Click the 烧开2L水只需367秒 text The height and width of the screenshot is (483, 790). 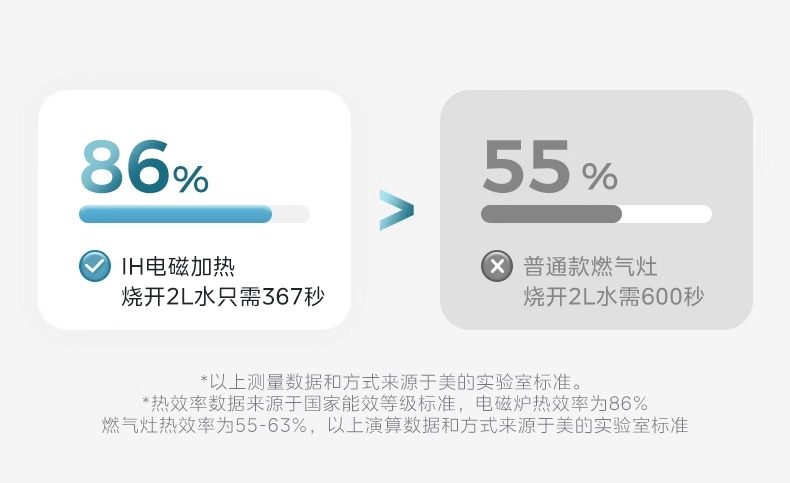pos(222,297)
